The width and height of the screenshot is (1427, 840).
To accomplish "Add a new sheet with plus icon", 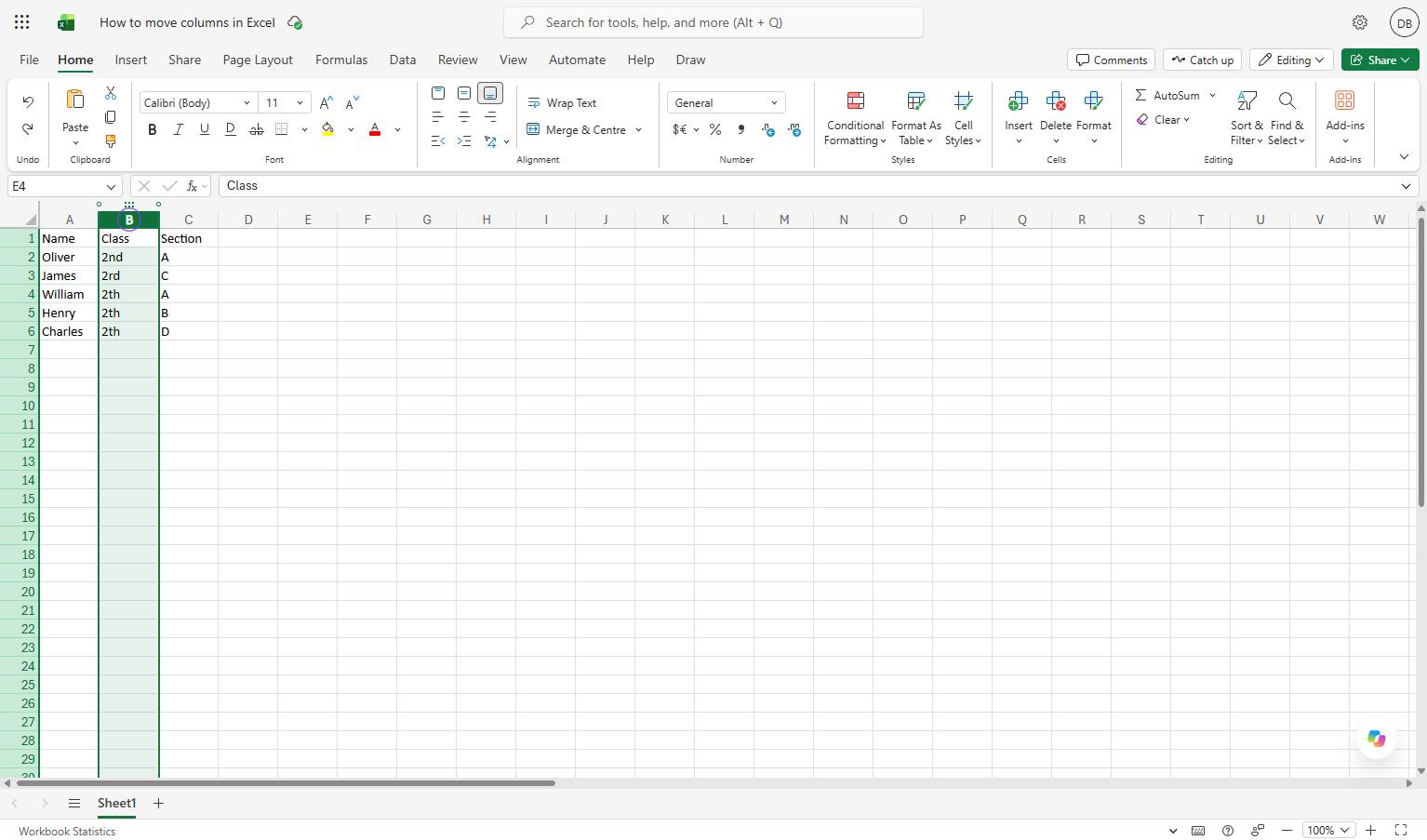I will (x=158, y=803).
